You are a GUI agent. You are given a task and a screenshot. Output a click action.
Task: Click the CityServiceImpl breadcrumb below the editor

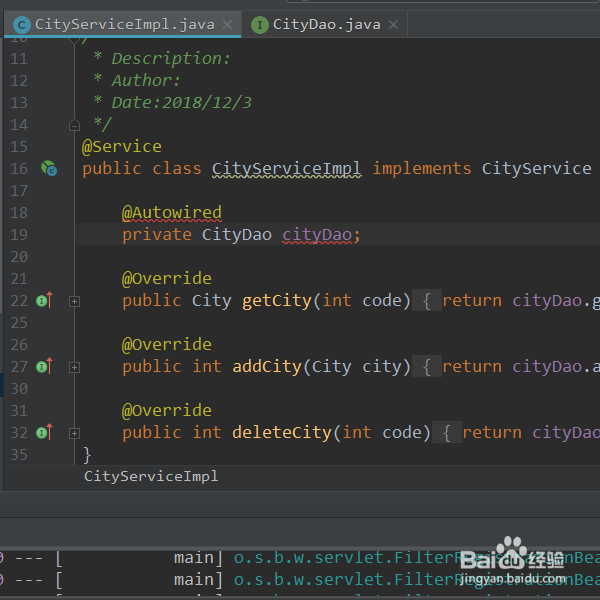click(x=151, y=476)
